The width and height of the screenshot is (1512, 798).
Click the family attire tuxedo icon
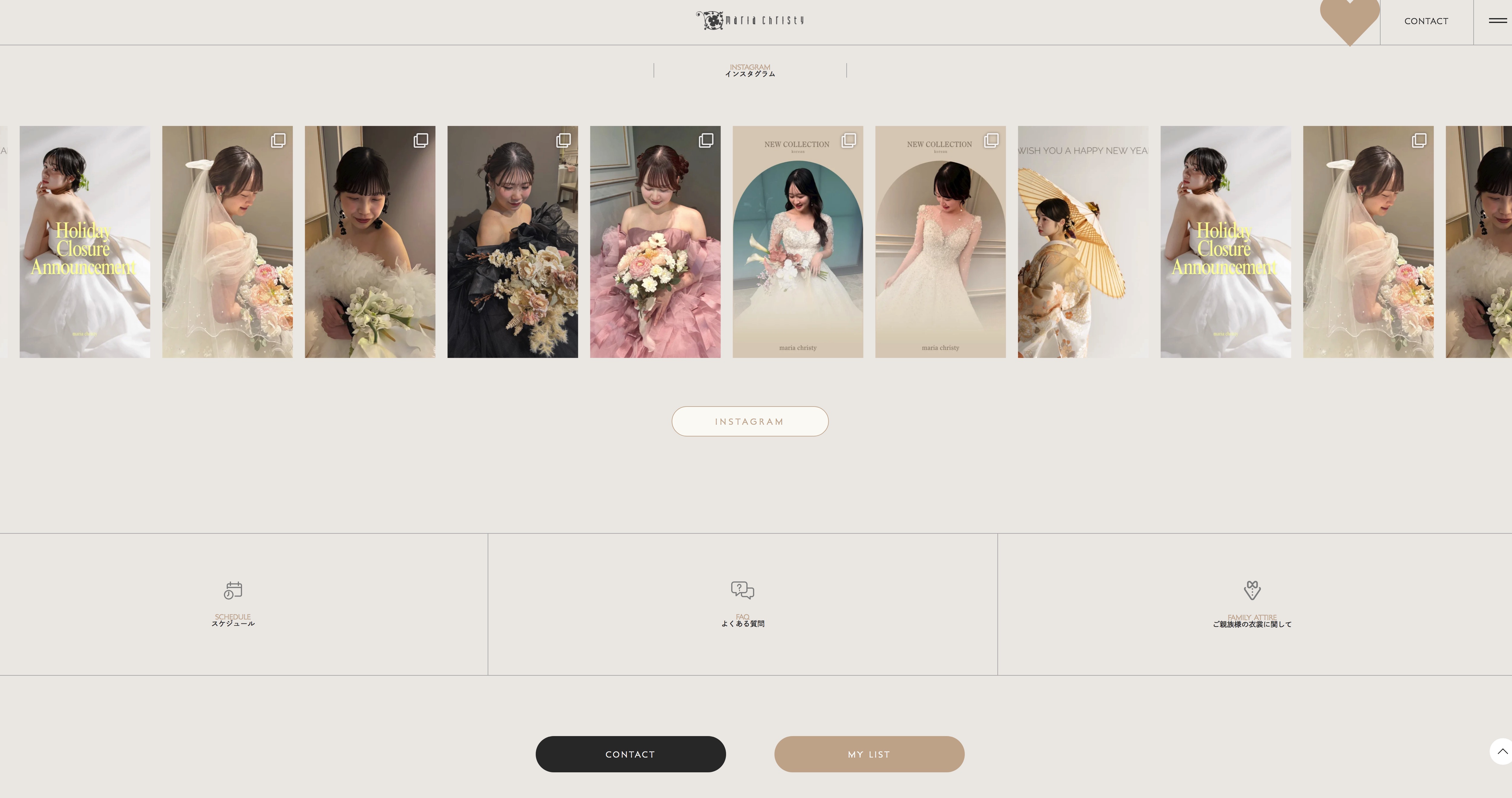point(1252,590)
